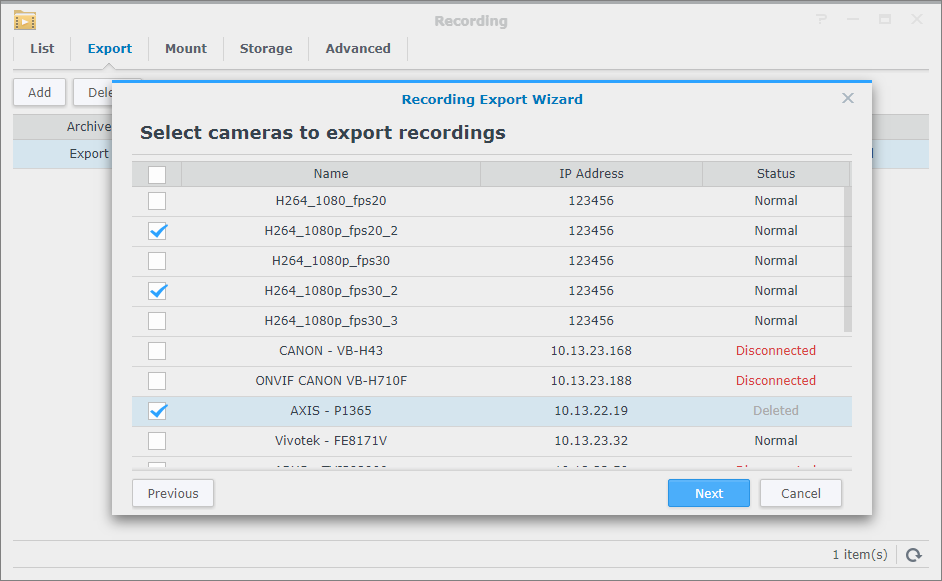The image size is (942, 581).
Task: Click the refresh icon in status bar
Action: click(913, 554)
